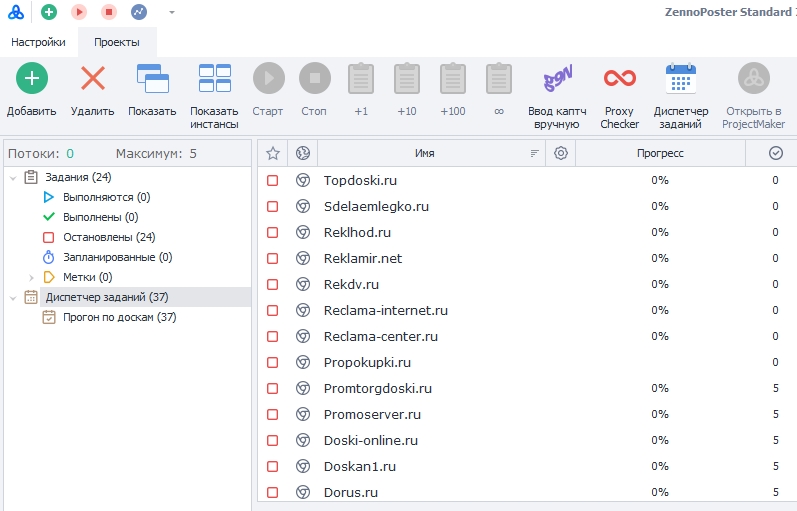
Task: Select Выполняются (0) tree item
Action: click(x=107, y=197)
